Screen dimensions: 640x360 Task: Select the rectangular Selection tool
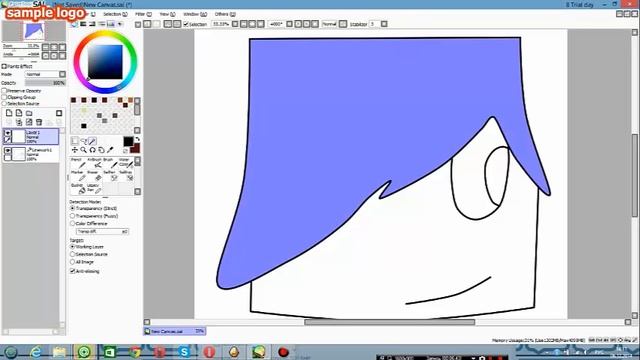coord(75,141)
